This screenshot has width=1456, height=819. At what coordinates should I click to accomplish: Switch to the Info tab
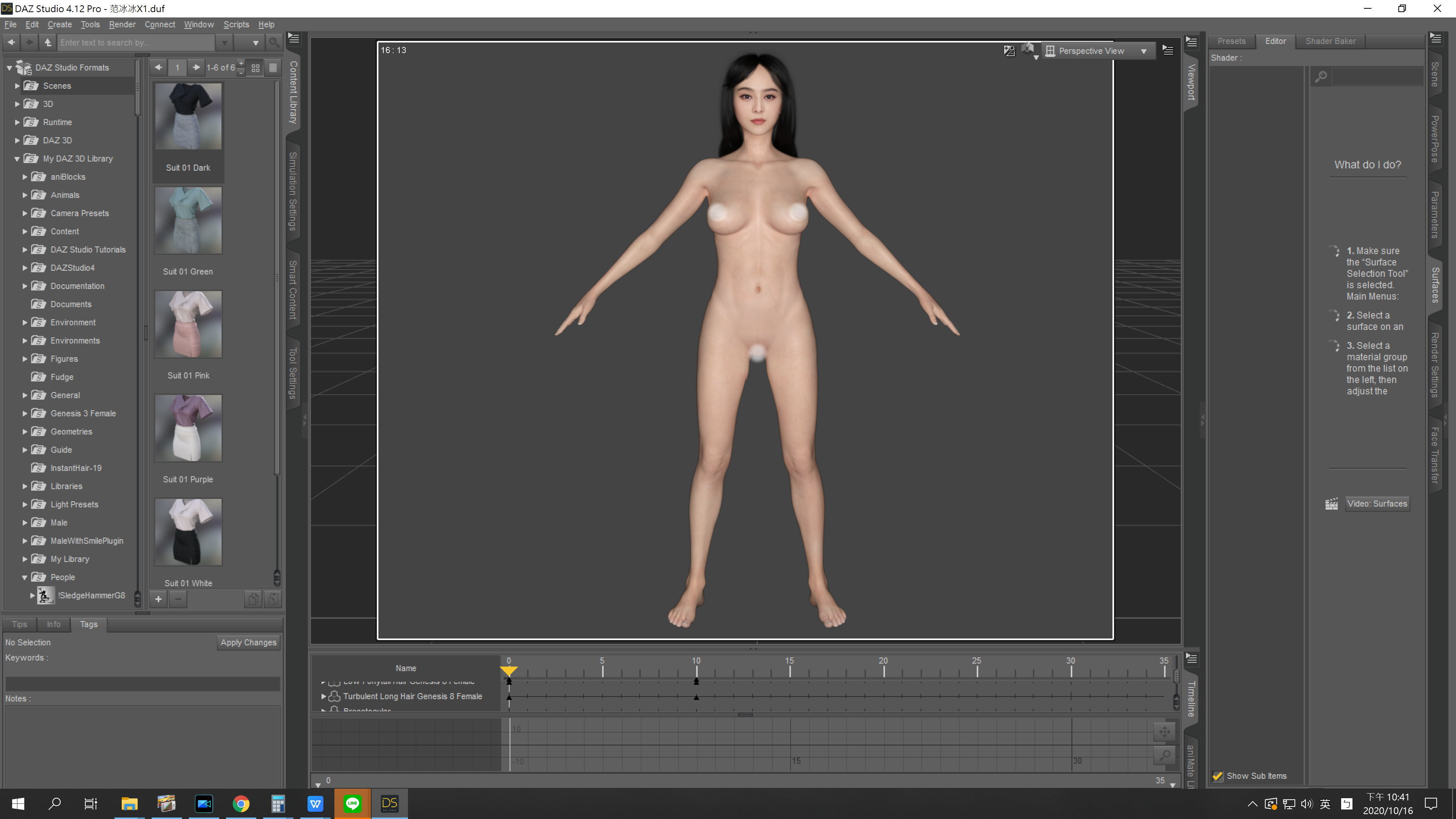tap(54, 624)
